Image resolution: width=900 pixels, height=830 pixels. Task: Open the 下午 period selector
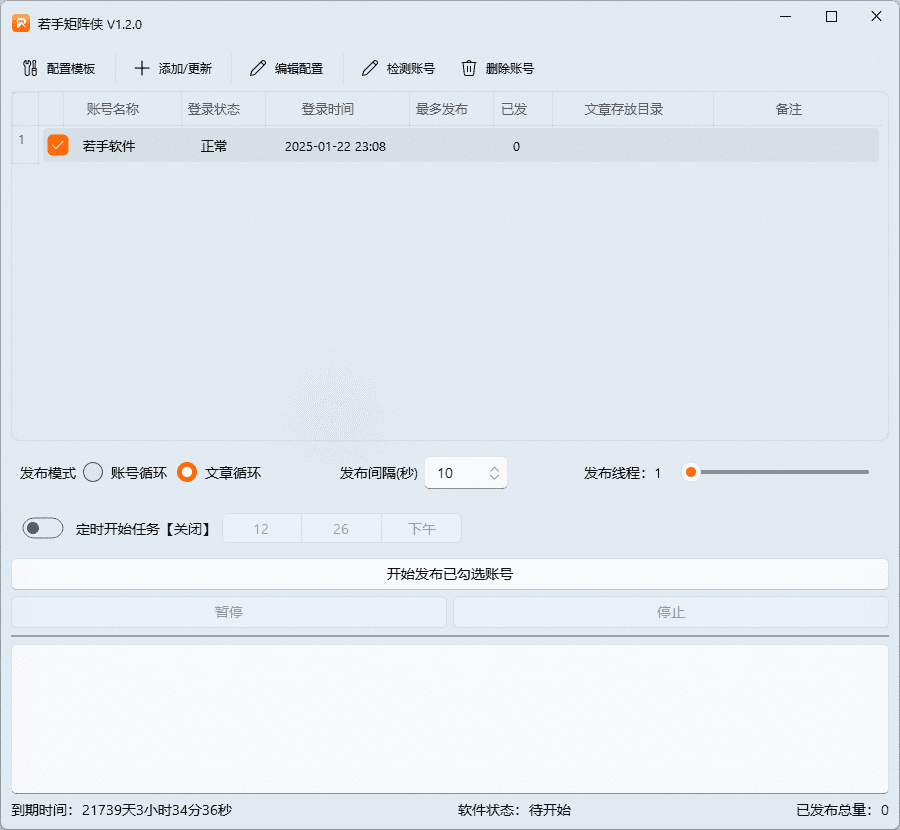coord(421,527)
